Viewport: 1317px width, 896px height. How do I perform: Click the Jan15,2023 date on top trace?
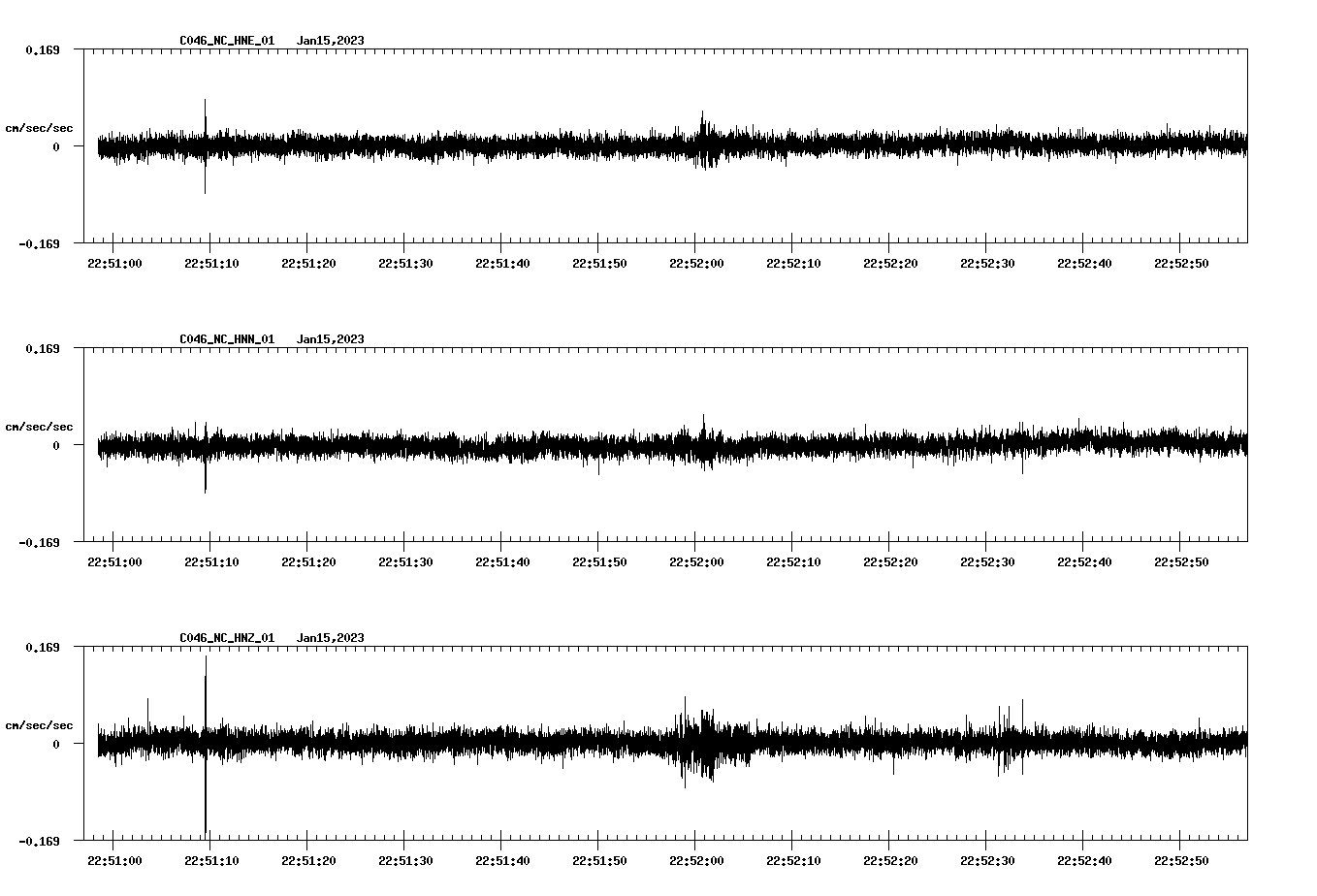331,40
